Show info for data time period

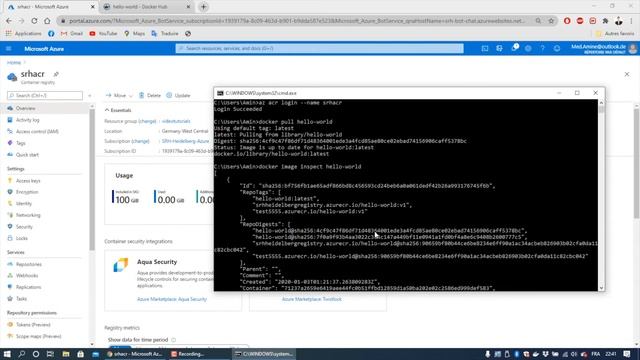click(x=173, y=340)
